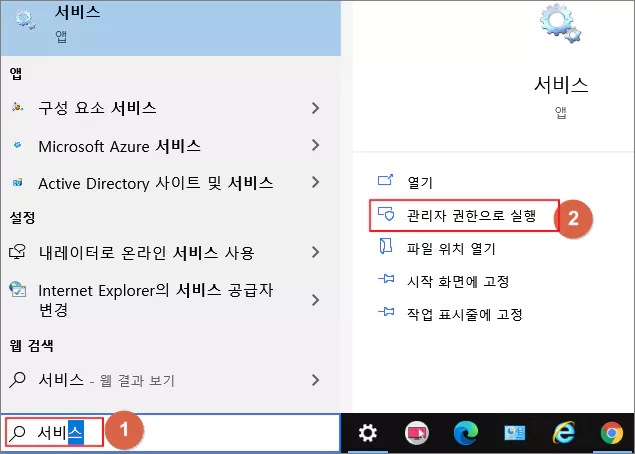Expand Internet Explorer 서비스 공급자 변경 chevron
The image size is (635, 454).
click(x=315, y=300)
